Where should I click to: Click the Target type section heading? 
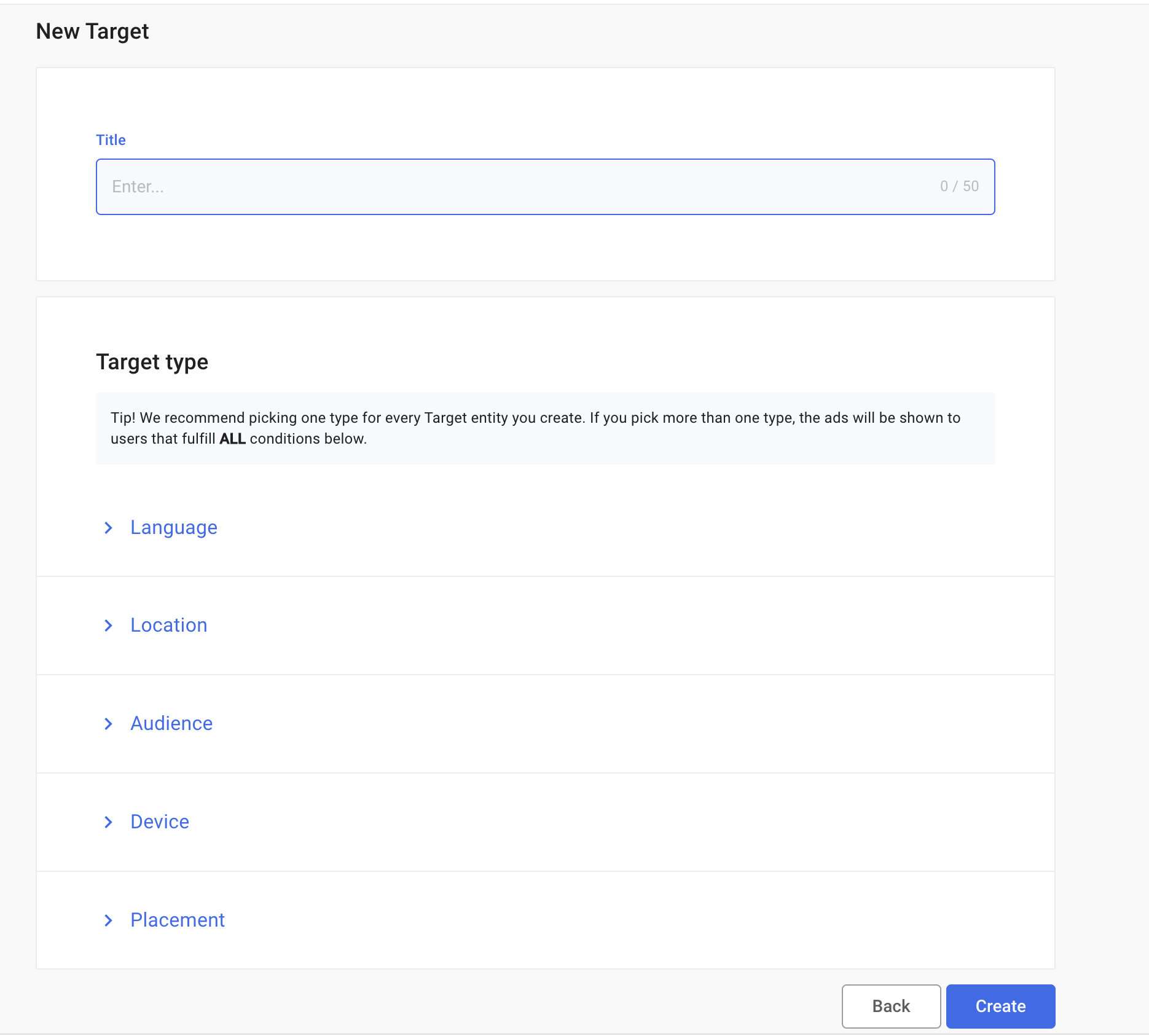point(152,362)
